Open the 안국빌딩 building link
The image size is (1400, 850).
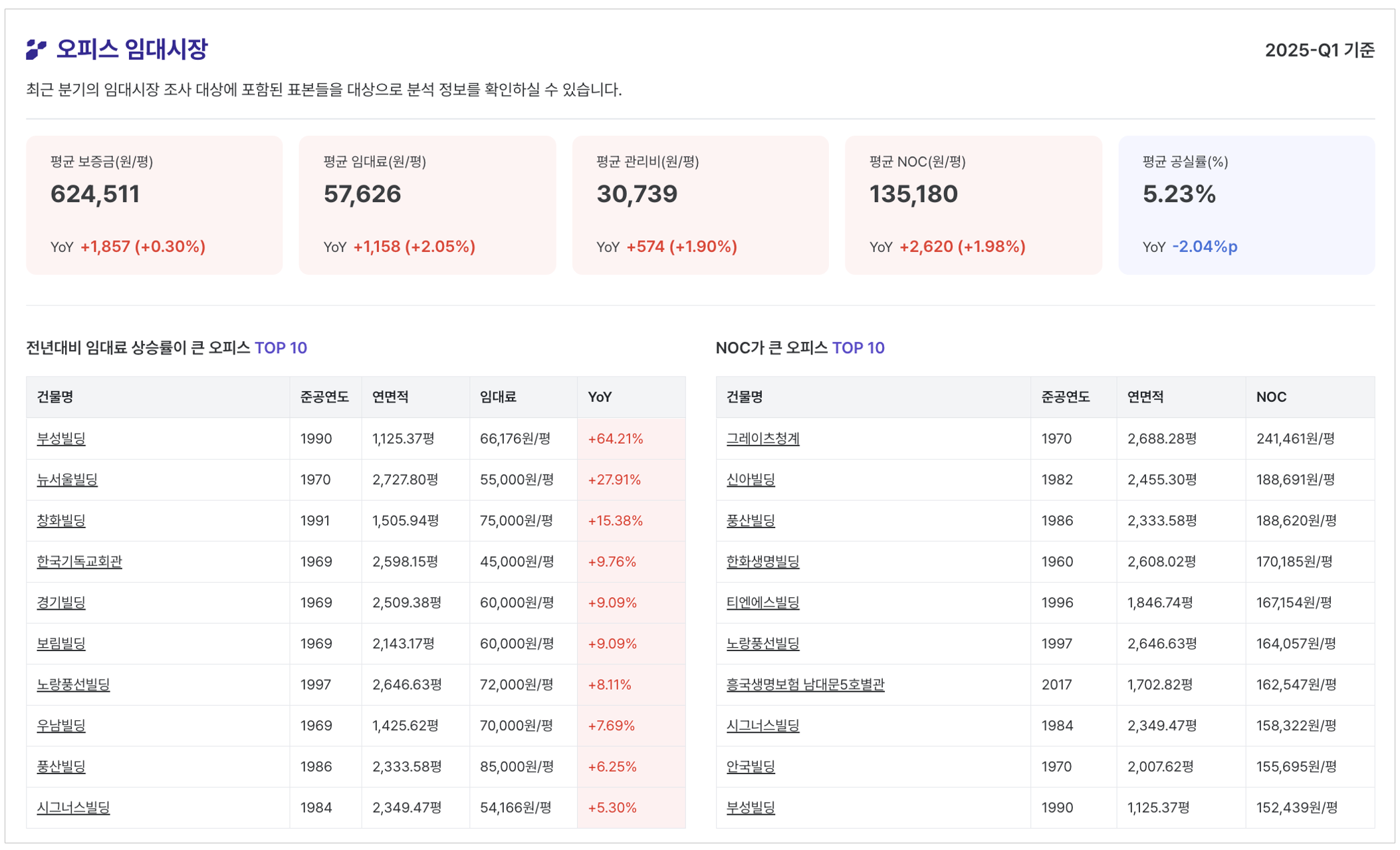click(x=751, y=766)
